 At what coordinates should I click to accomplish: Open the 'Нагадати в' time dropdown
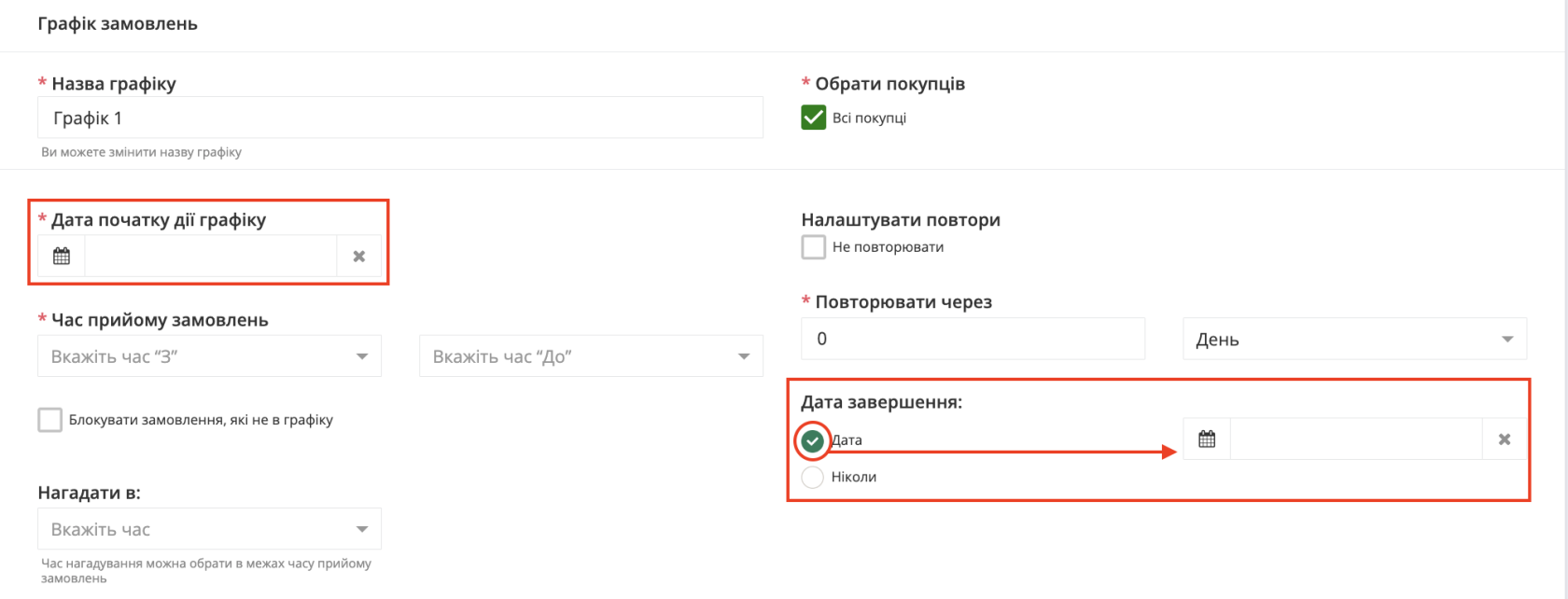click(x=210, y=529)
